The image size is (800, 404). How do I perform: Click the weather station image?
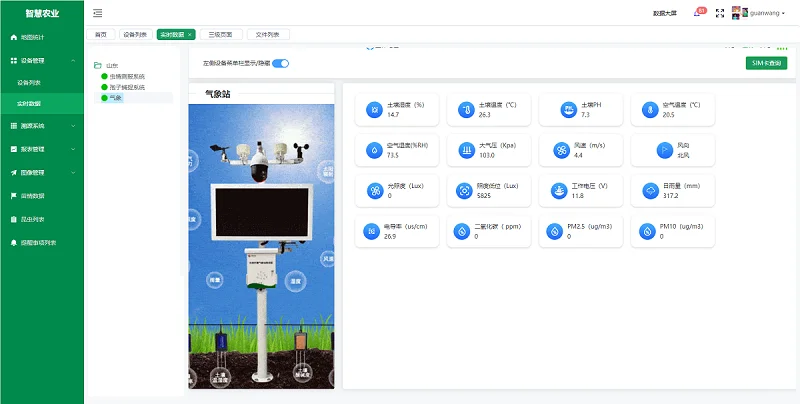tap(261, 246)
